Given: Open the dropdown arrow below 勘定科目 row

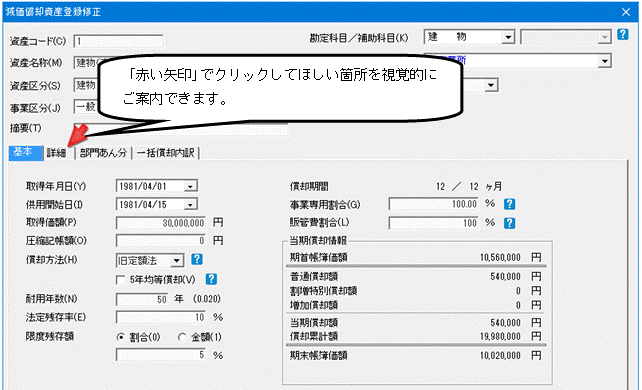Looking at the screenshot, I should point(604,62).
